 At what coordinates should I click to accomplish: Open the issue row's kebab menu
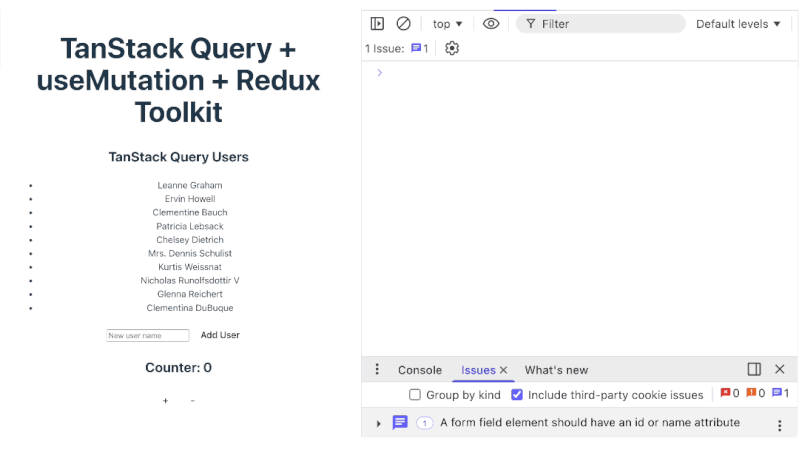click(780, 424)
